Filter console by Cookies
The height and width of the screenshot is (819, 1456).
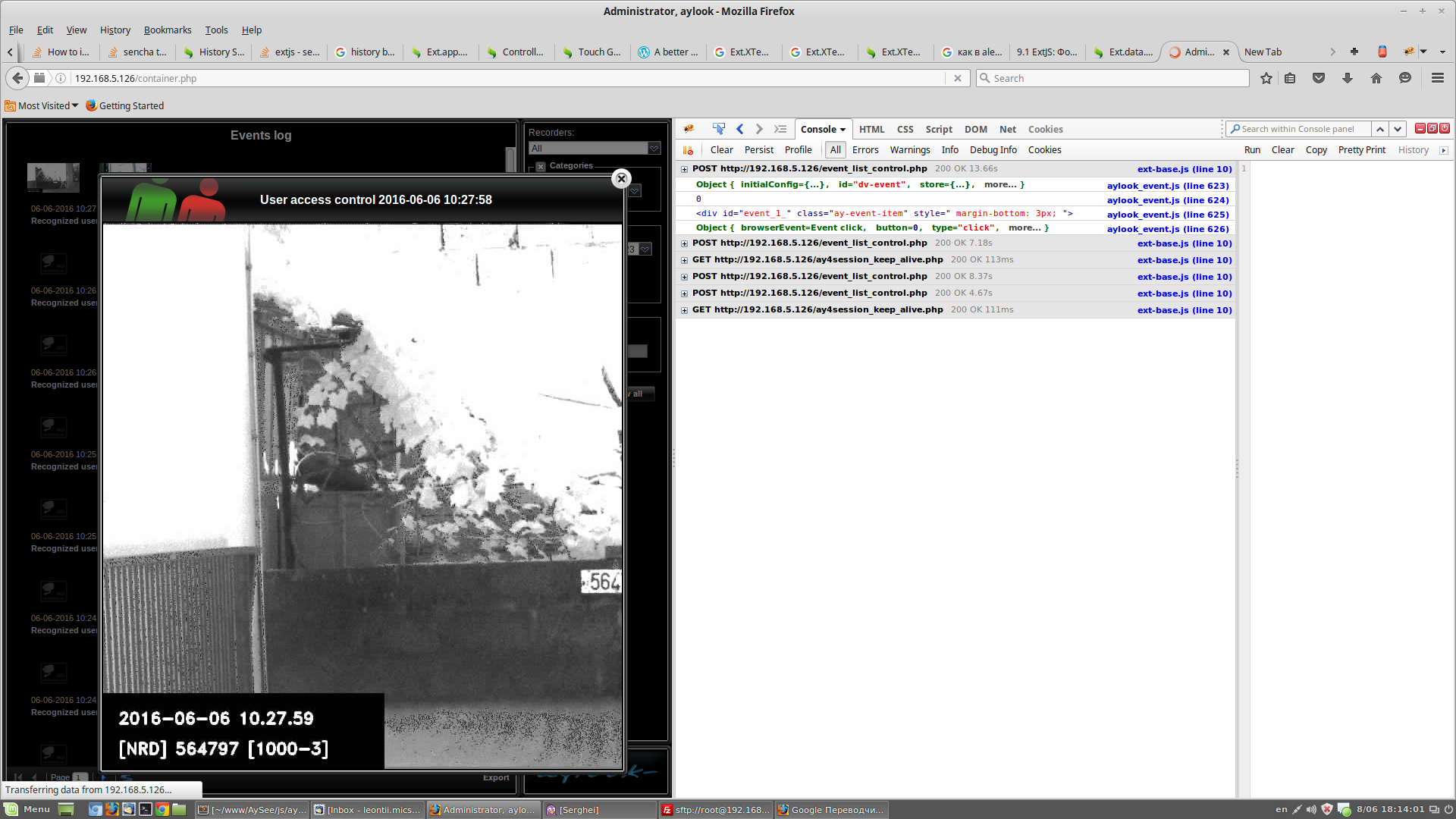(1044, 150)
